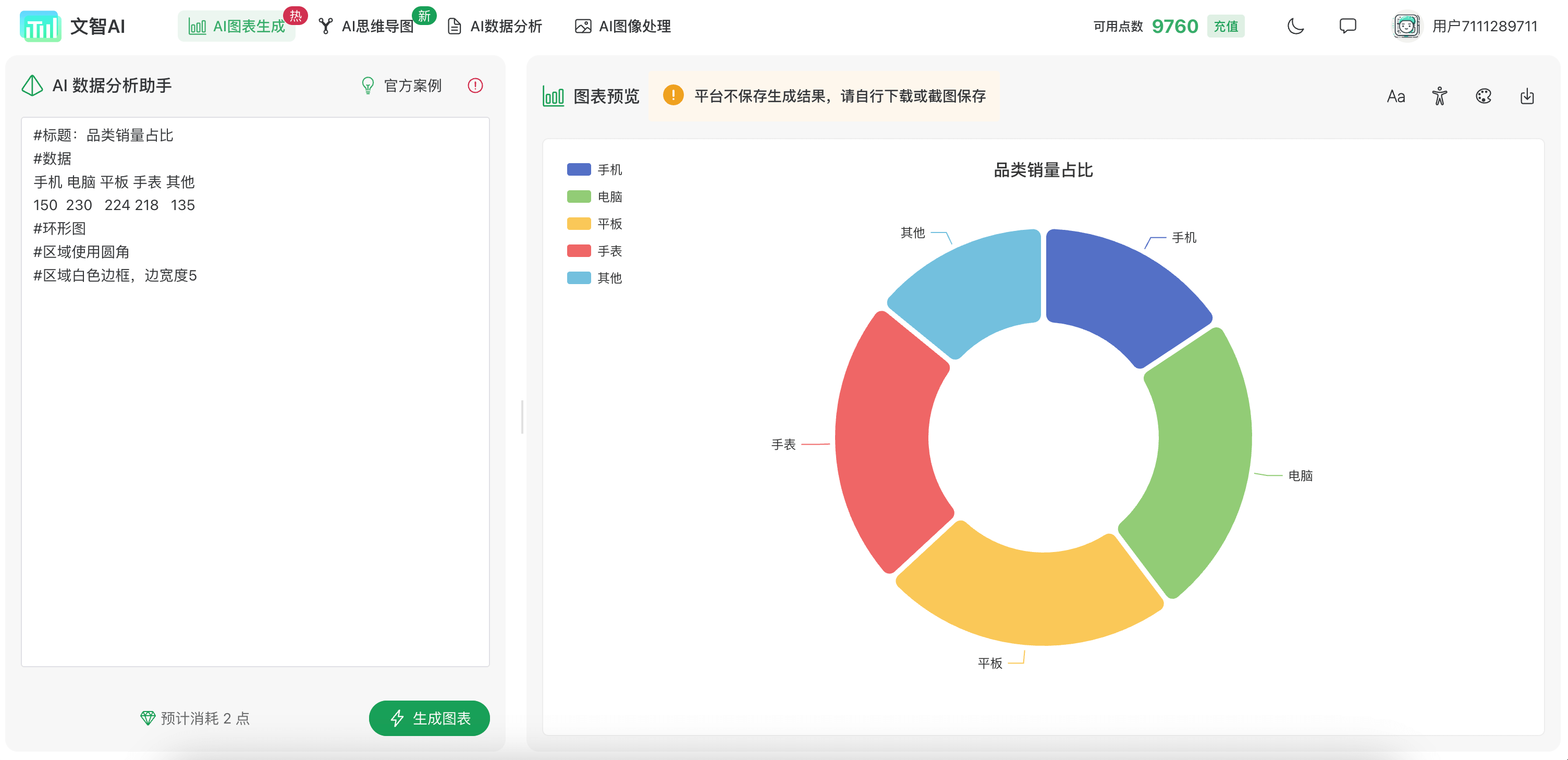The width and height of the screenshot is (1568, 760).
Task: Open the Aa font settings icon
Action: coord(1396,96)
